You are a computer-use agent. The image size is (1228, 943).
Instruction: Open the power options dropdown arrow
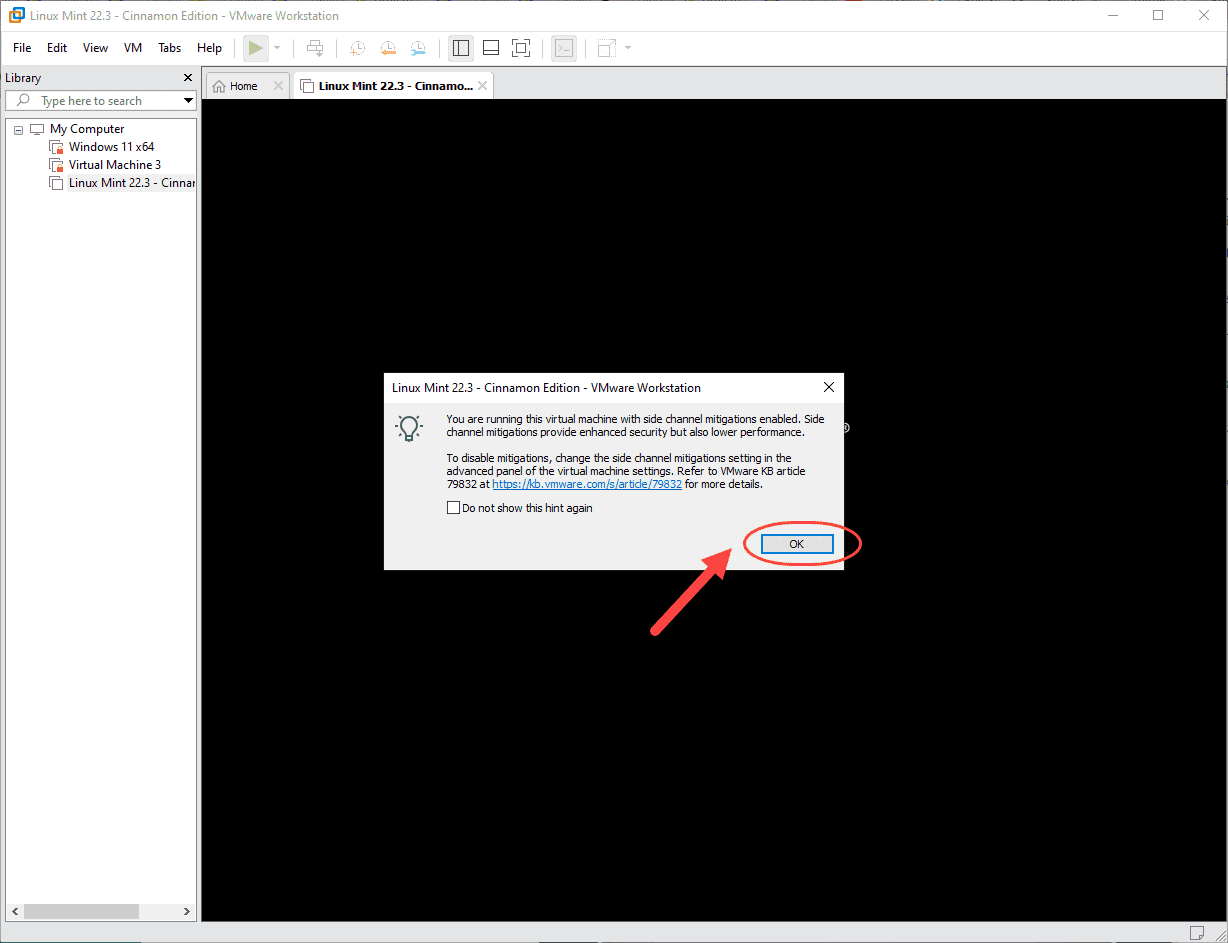277,48
